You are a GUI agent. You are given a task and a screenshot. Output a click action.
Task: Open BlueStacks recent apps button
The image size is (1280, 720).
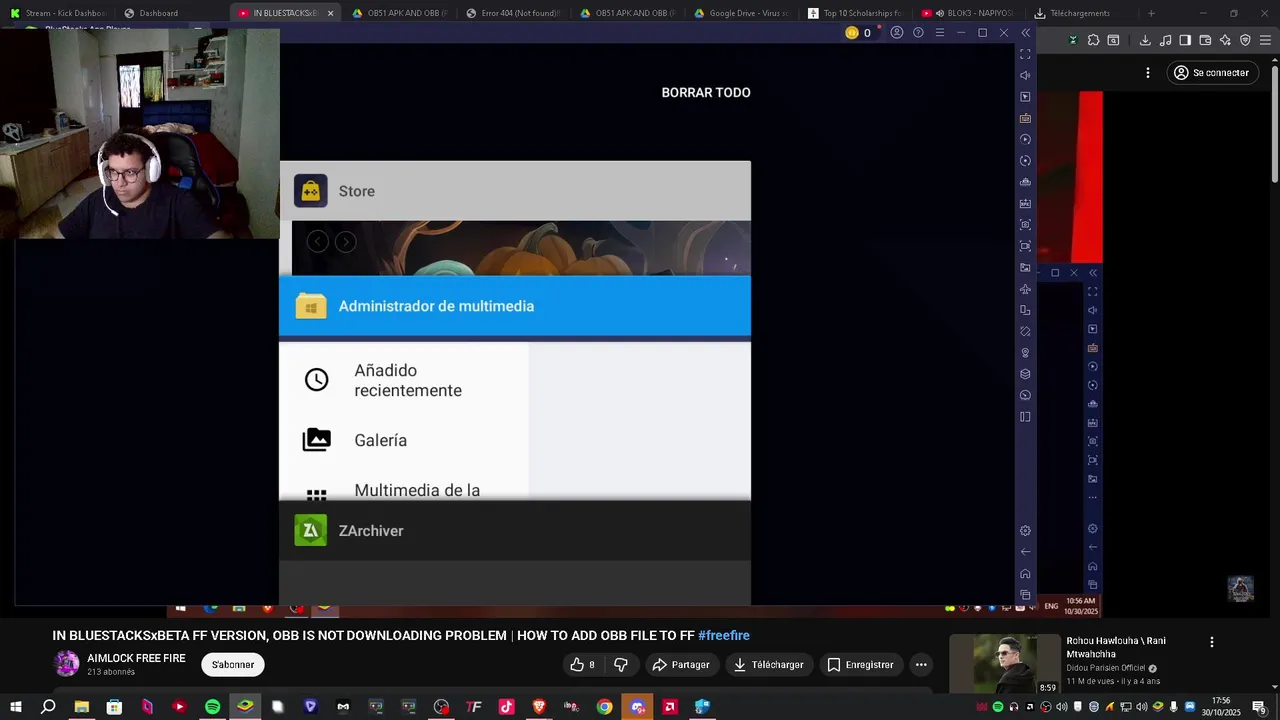tap(1025, 595)
